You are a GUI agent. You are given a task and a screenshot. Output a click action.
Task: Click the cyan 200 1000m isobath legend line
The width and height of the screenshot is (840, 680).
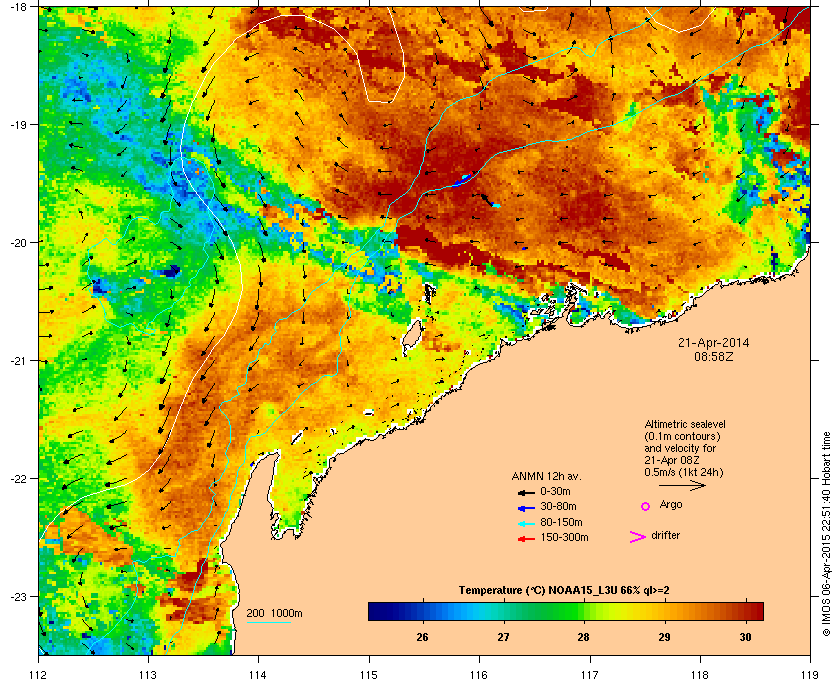point(269,623)
